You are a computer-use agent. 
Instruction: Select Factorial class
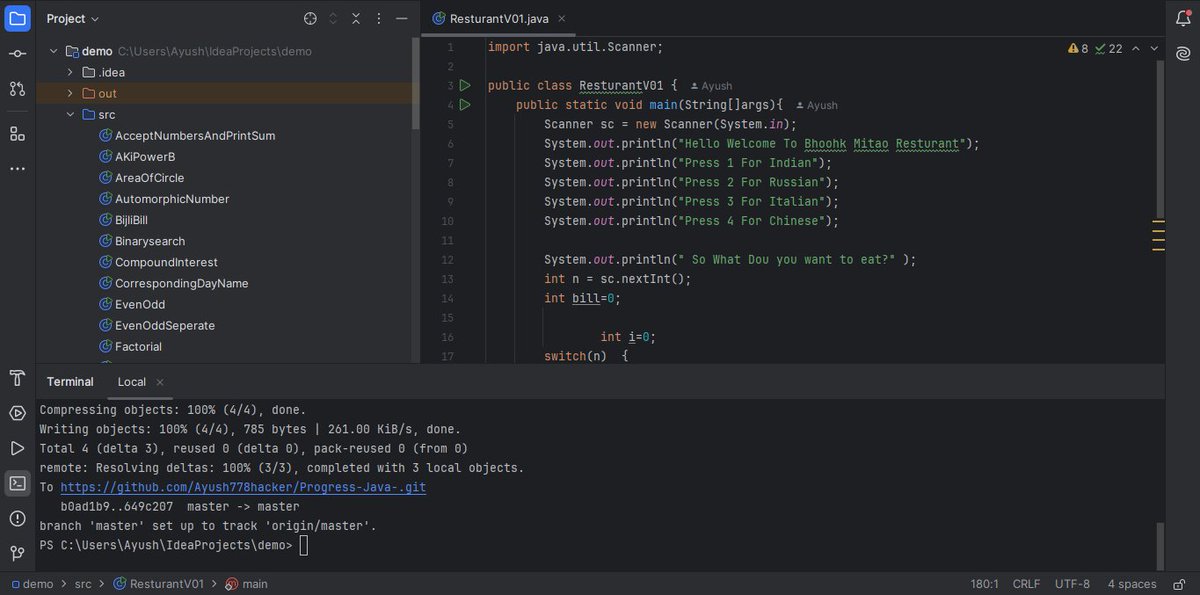(x=129, y=346)
